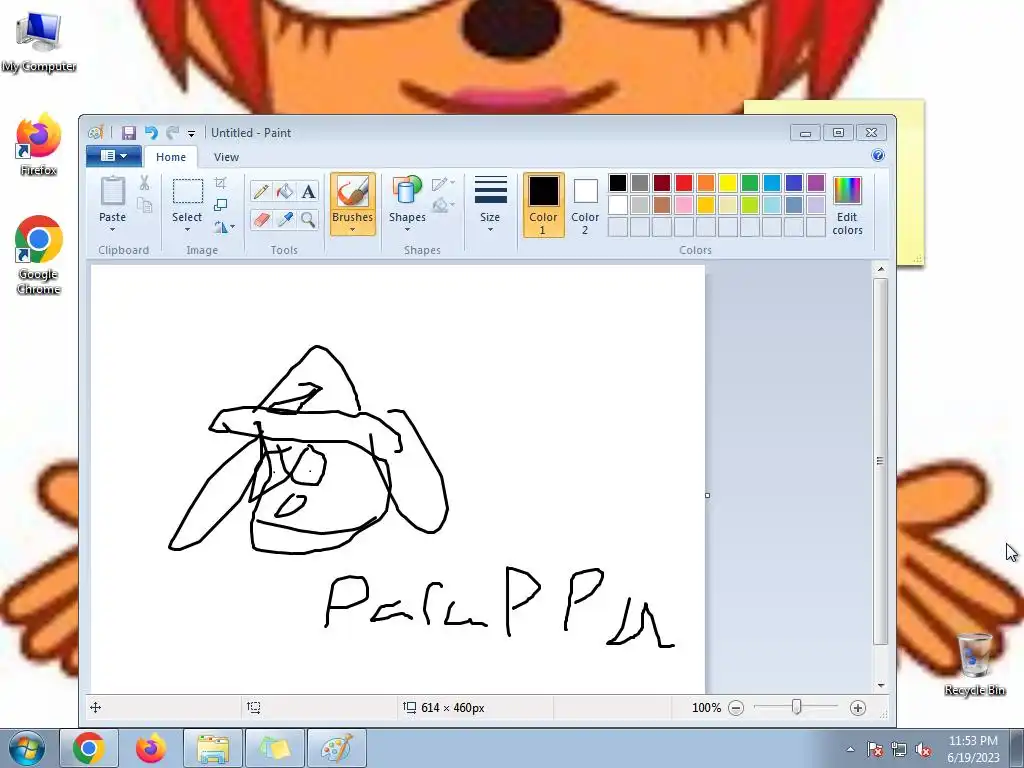
Task: Activate Color 2 background selector
Action: point(584,205)
